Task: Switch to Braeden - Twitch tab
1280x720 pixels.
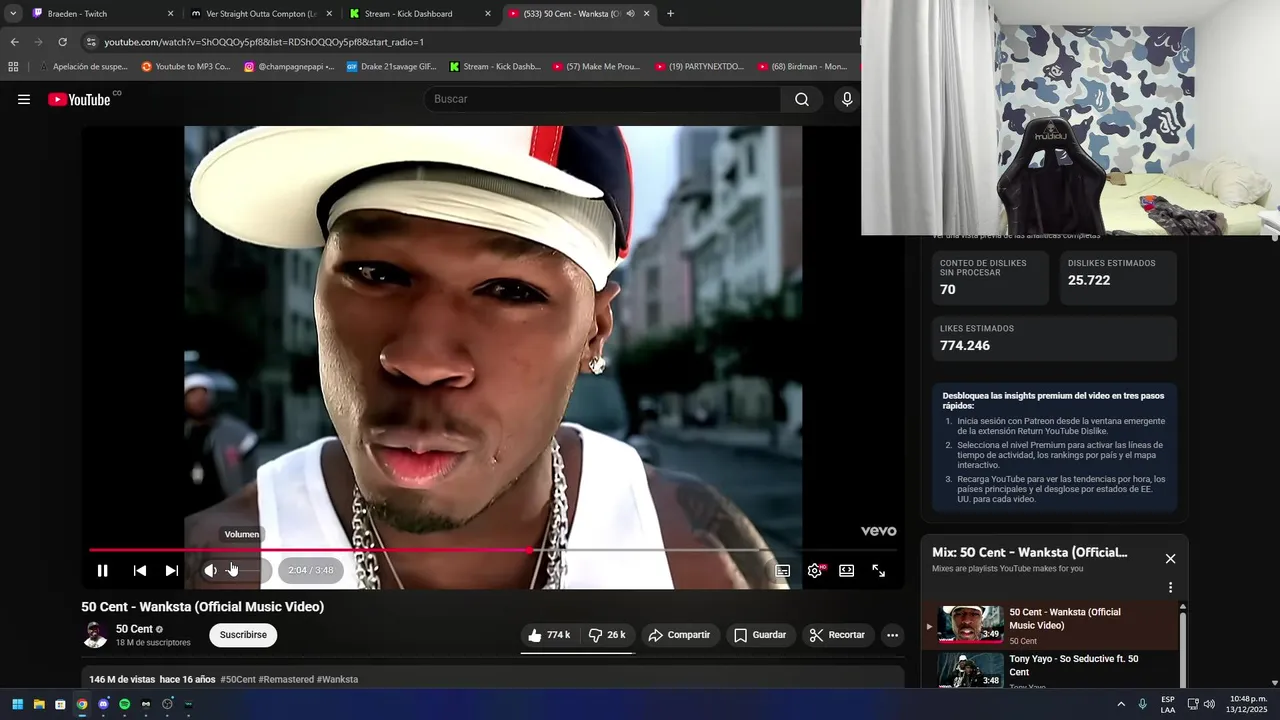Action: [x=102, y=14]
